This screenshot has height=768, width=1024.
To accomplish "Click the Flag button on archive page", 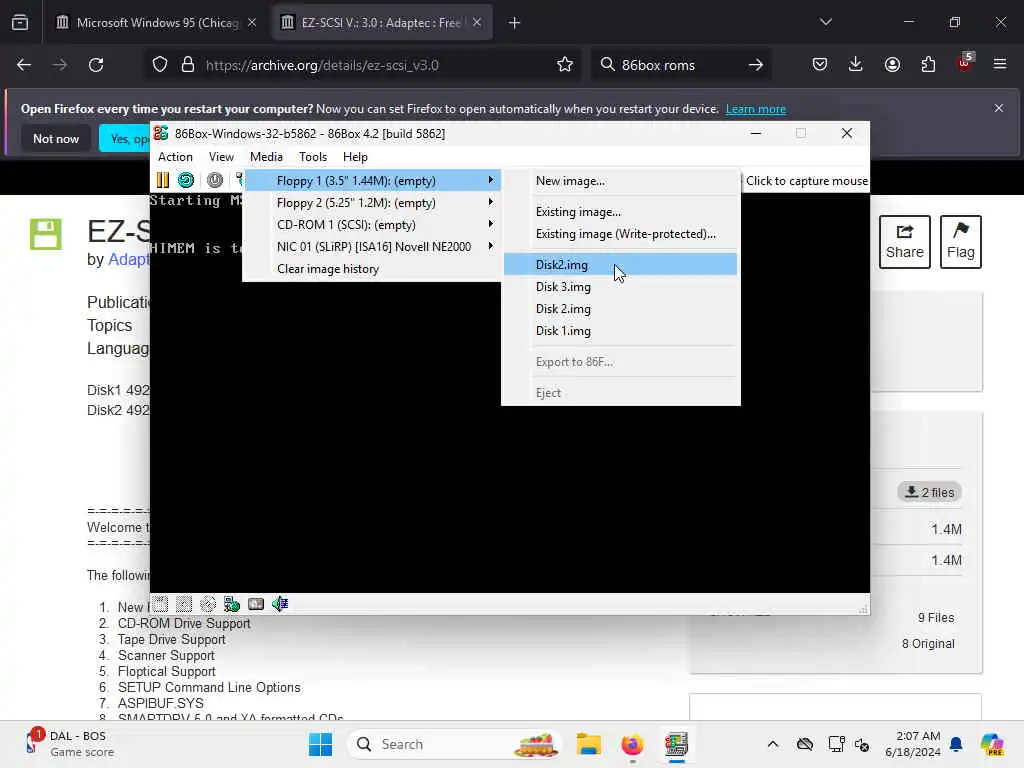I will coord(961,242).
